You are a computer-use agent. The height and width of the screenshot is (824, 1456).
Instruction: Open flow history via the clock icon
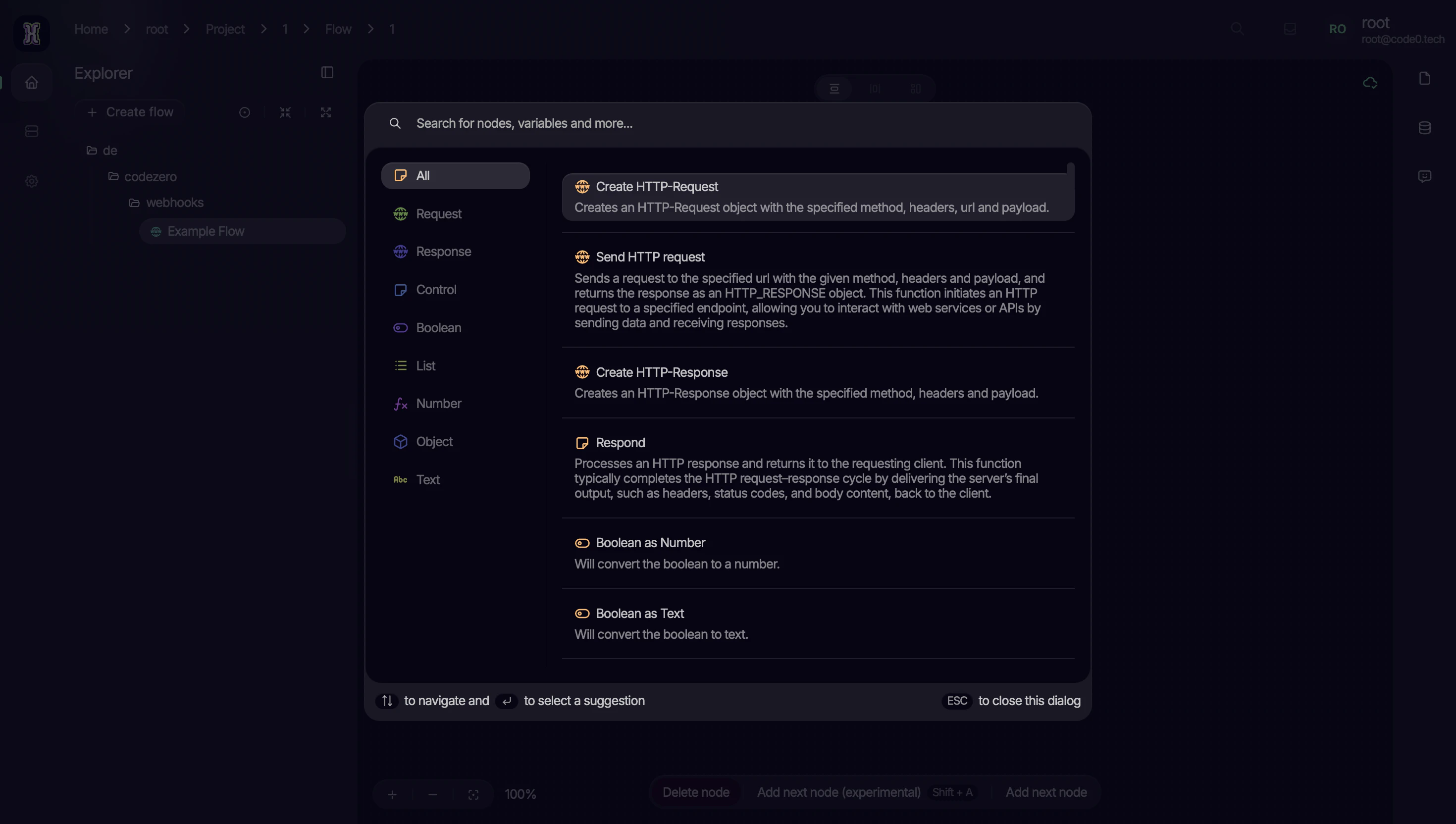coord(245,112)
